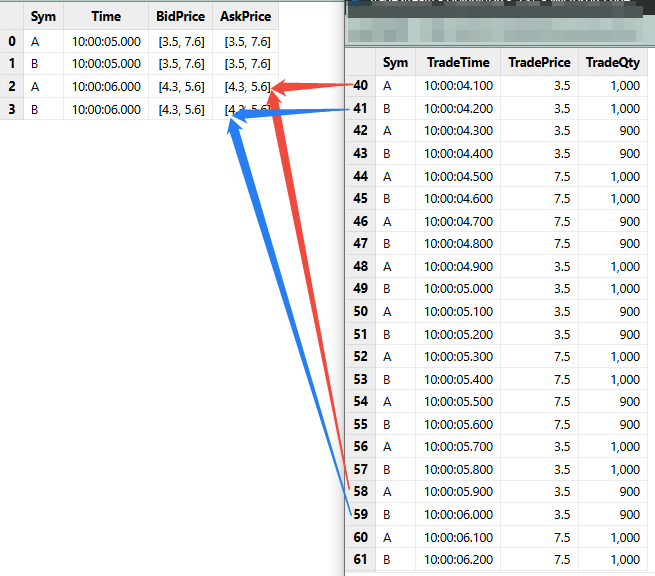This screenshot has width=655, height=576.
Task: Click the TradeTime column header
Action: (x=458, y=62)
